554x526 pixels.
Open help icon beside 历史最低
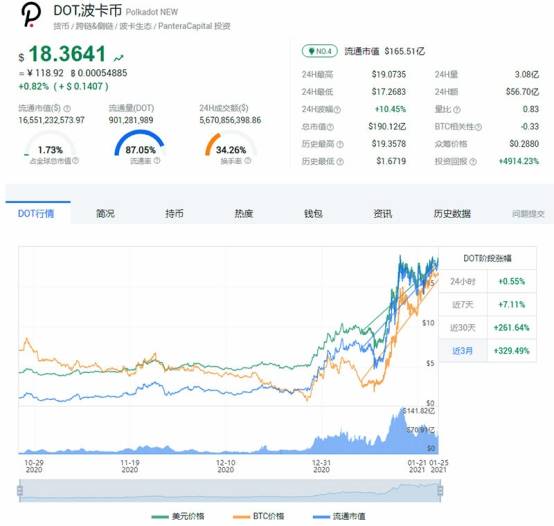340,161
